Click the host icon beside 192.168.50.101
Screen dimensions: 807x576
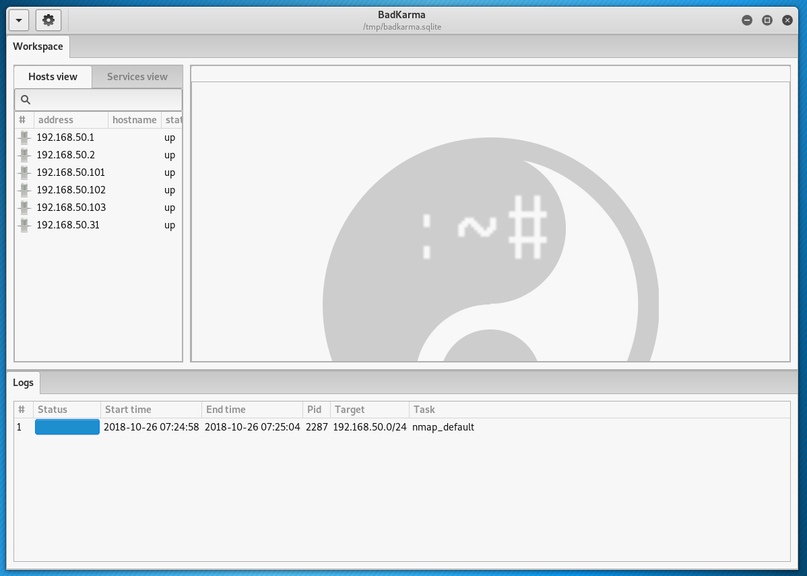coord(24,172)
